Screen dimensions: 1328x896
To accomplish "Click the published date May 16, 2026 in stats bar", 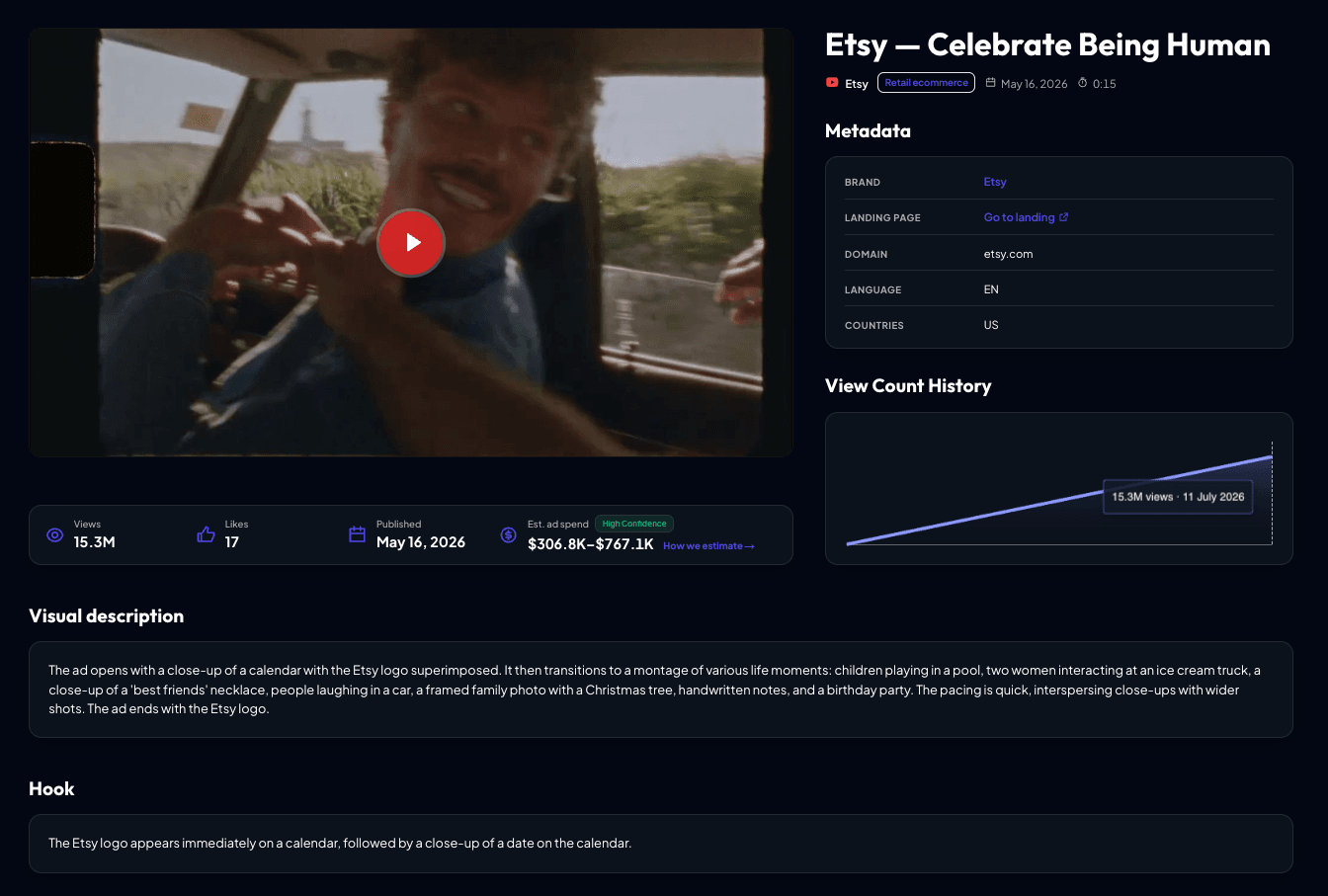I will (421, 542).
